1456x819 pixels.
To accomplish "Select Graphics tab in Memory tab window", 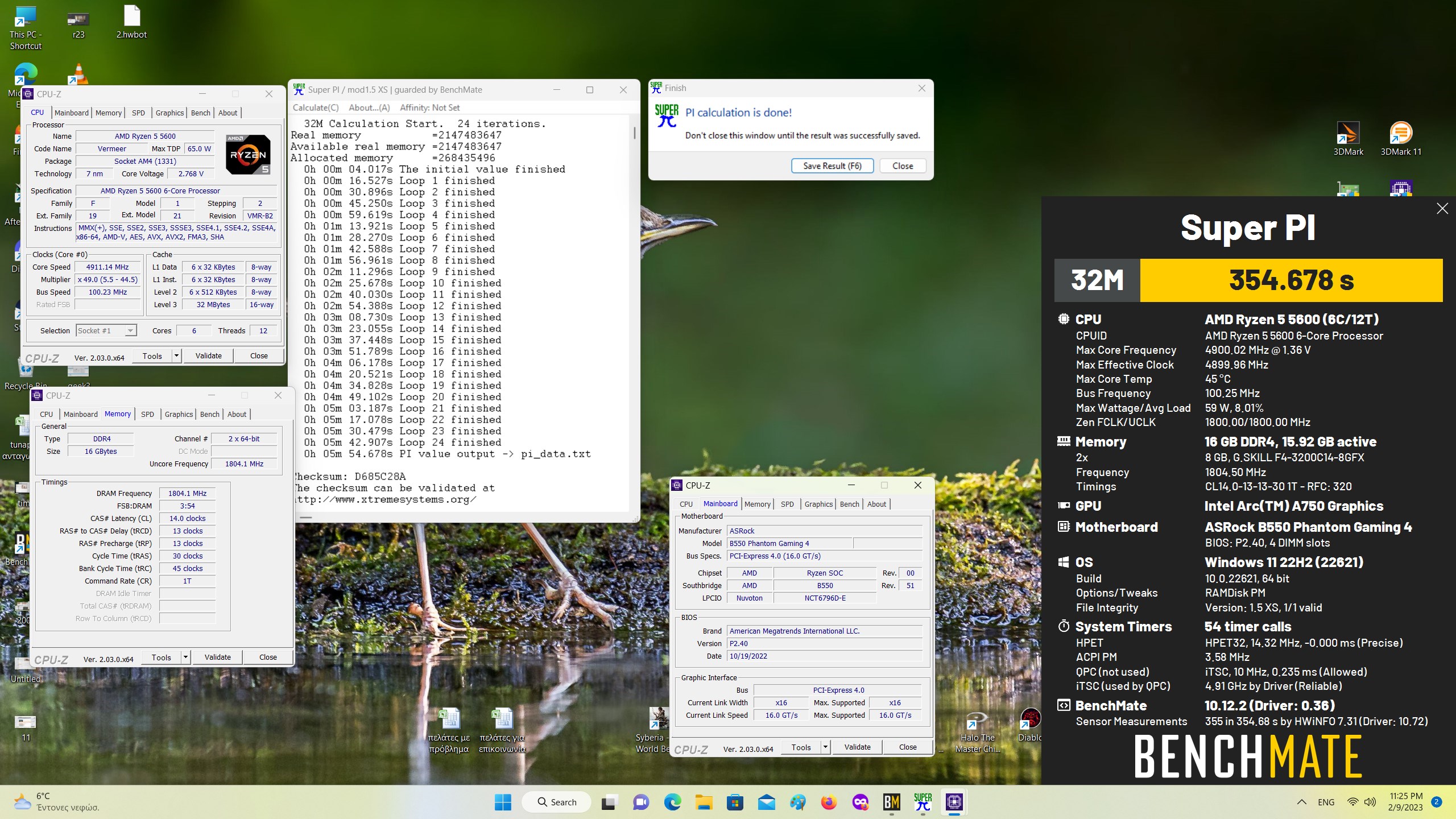I will [179, 414].
